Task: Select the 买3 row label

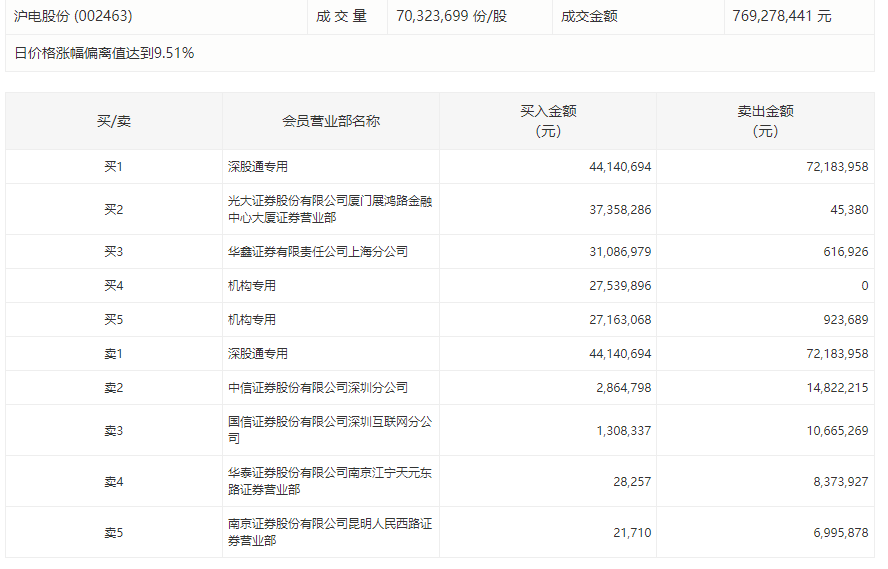Action: [x=113, y=251]
